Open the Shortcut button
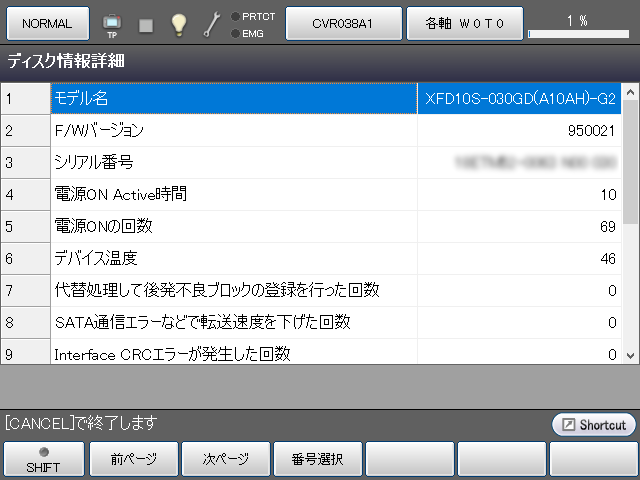The width and height of the screenshot is (640, 480). pyautogui.click(x=593, y=425)
